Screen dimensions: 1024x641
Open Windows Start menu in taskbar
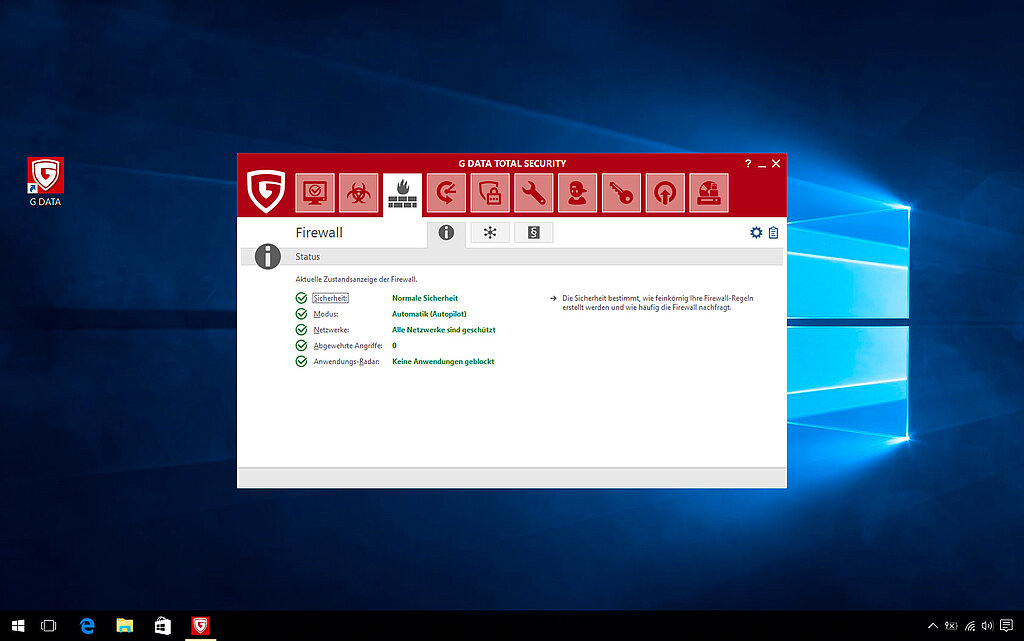(x=17, y=626)
